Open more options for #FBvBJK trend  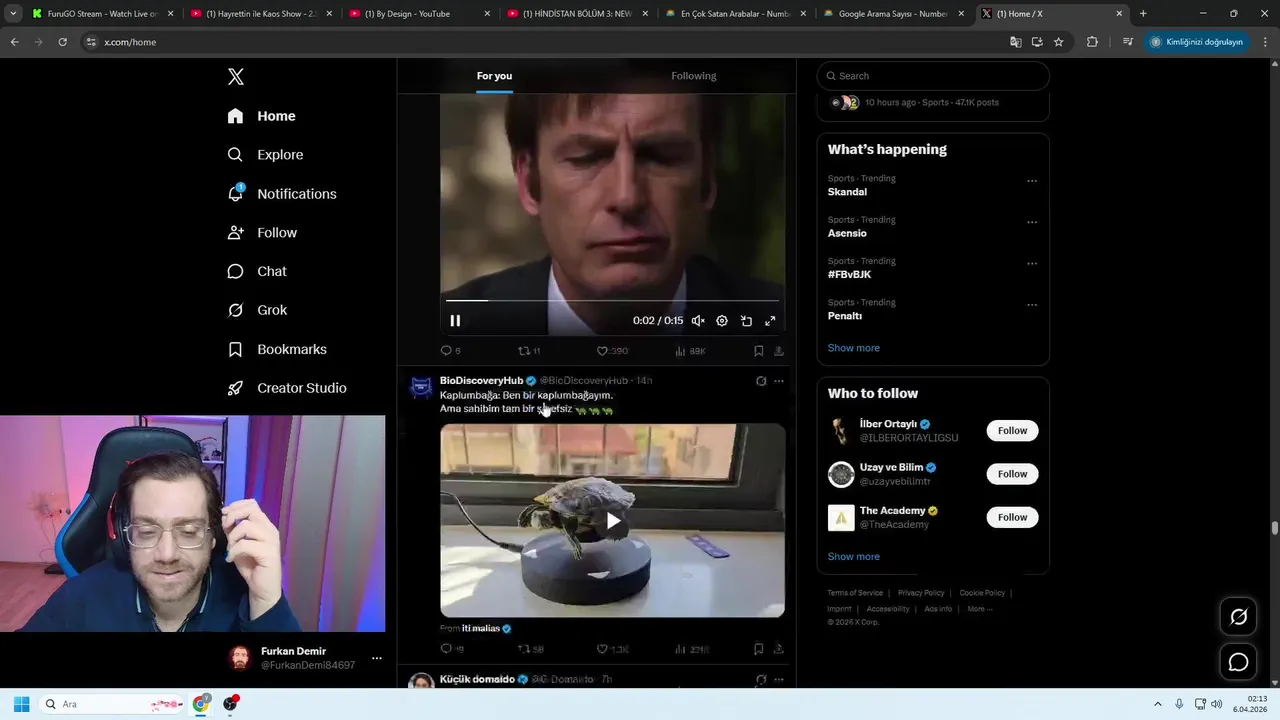tap(1032, 264)
